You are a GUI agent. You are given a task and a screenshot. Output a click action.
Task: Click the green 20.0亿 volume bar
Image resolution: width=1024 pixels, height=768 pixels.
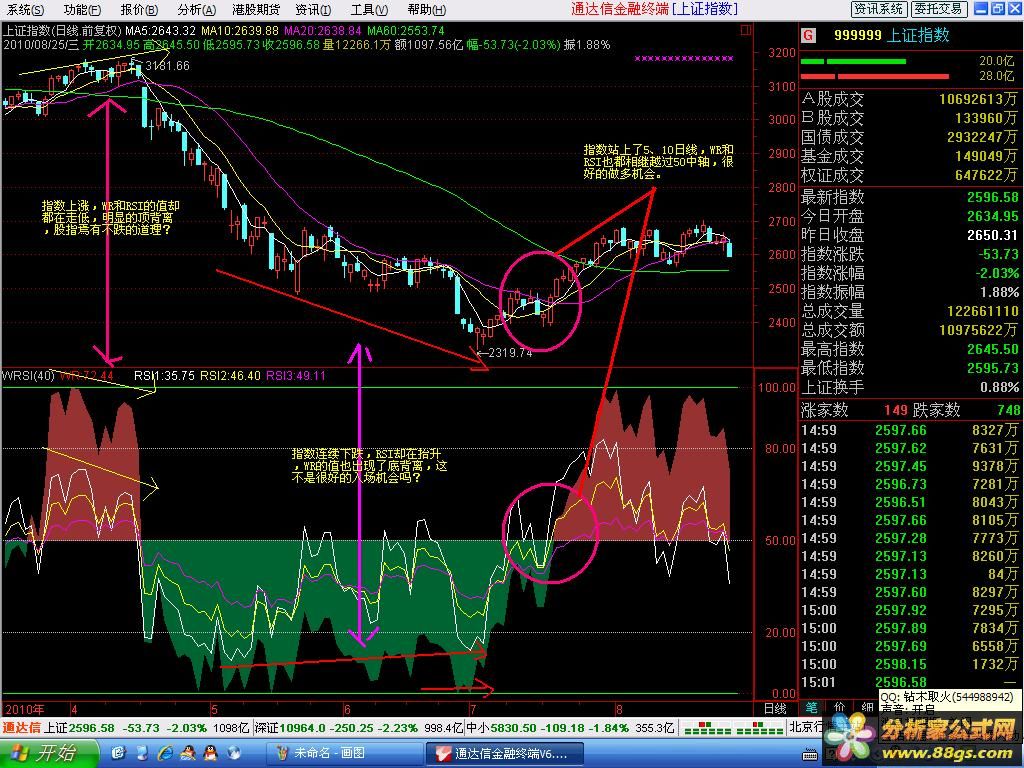pos(853,61)
